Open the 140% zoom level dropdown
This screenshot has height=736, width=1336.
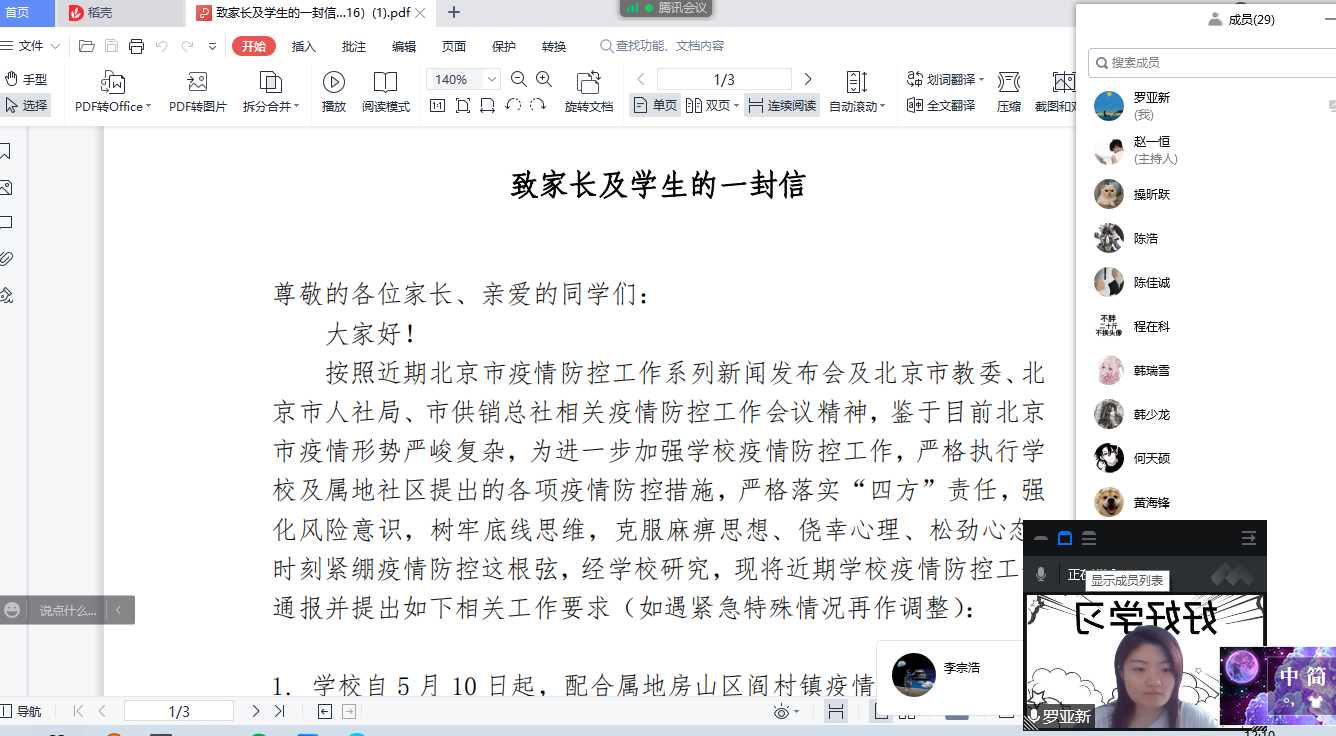tap(492, 79)
